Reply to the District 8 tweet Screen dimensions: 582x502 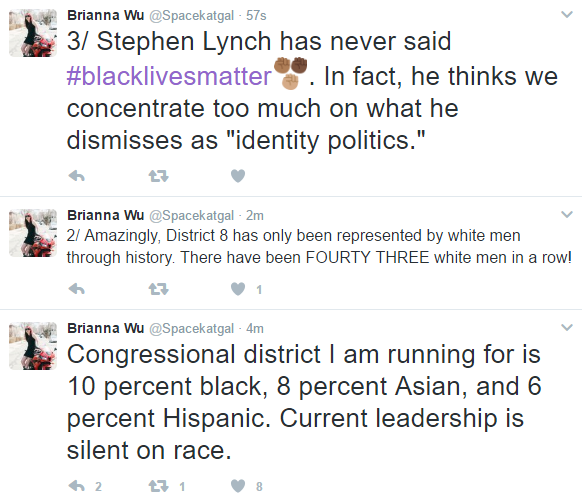[77, 289]
